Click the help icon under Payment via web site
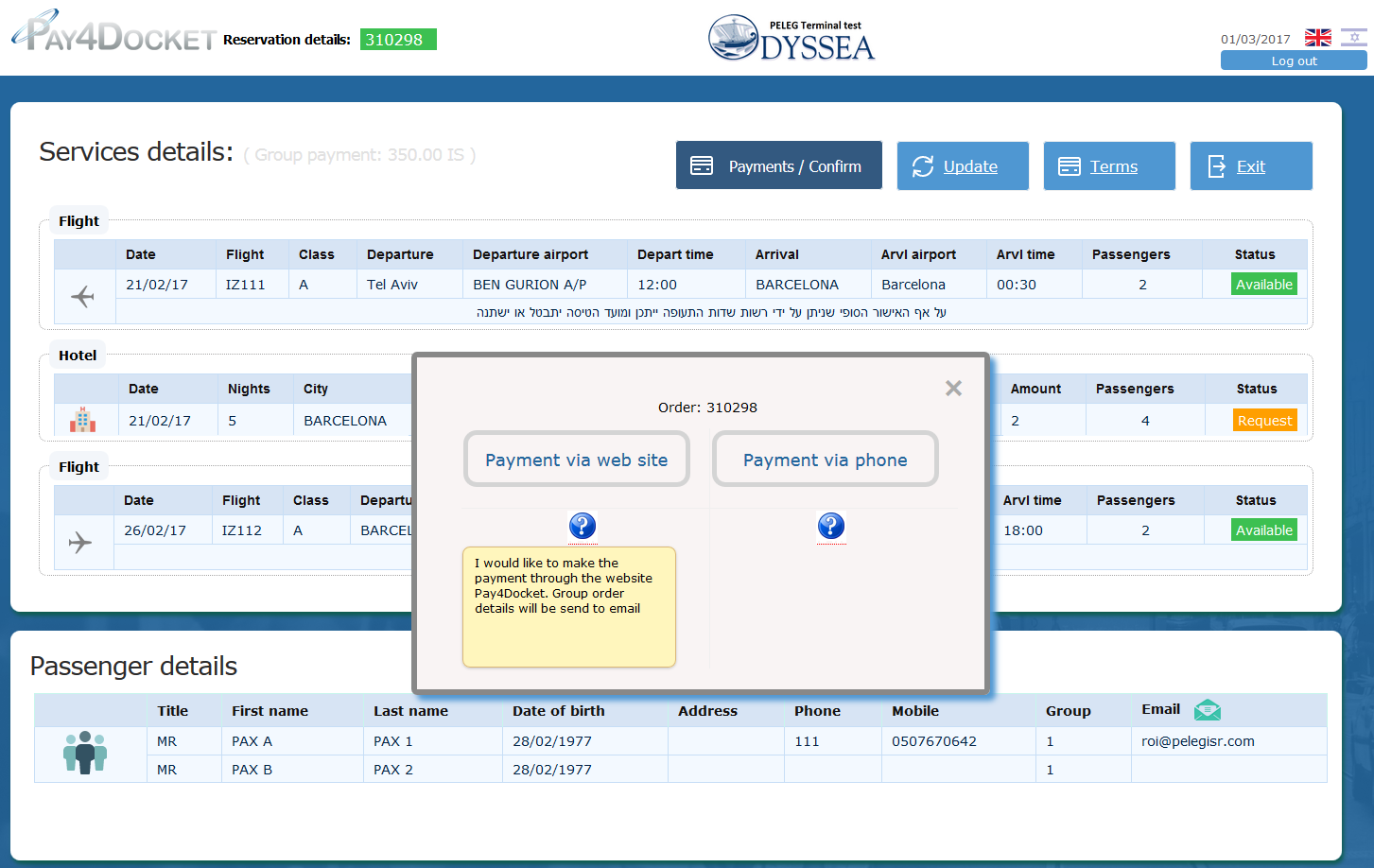 coord(583,527)
